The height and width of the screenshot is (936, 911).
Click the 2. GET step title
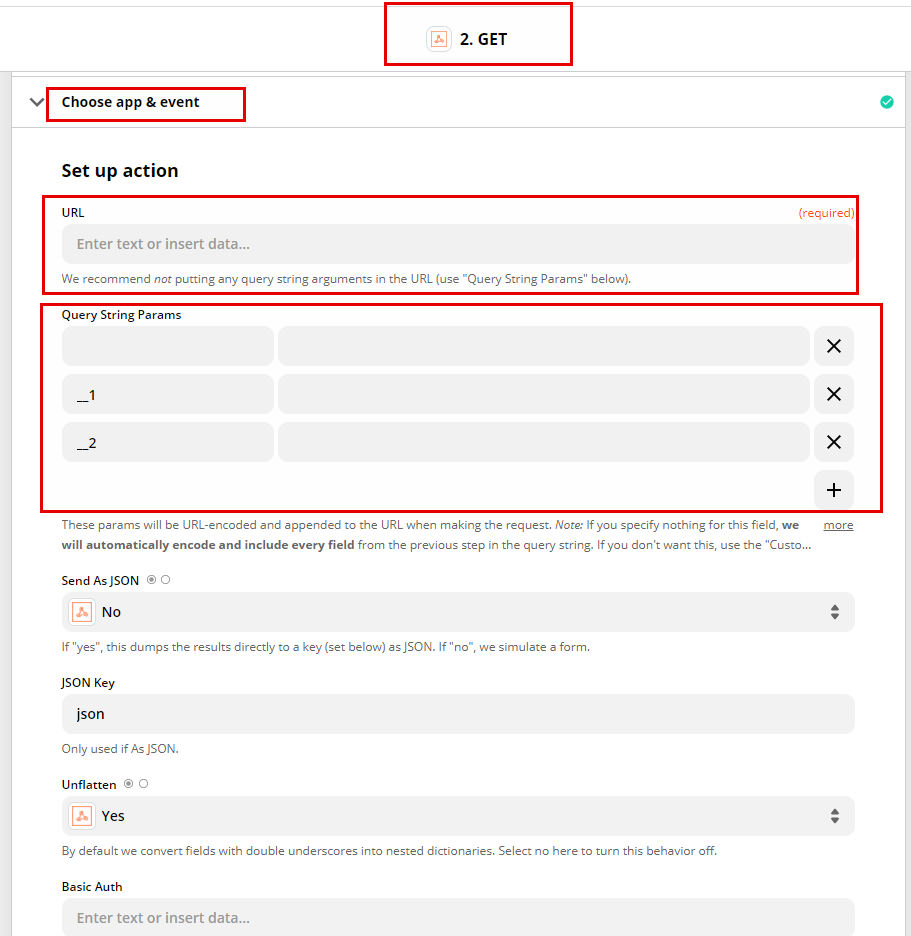(484, 40)
